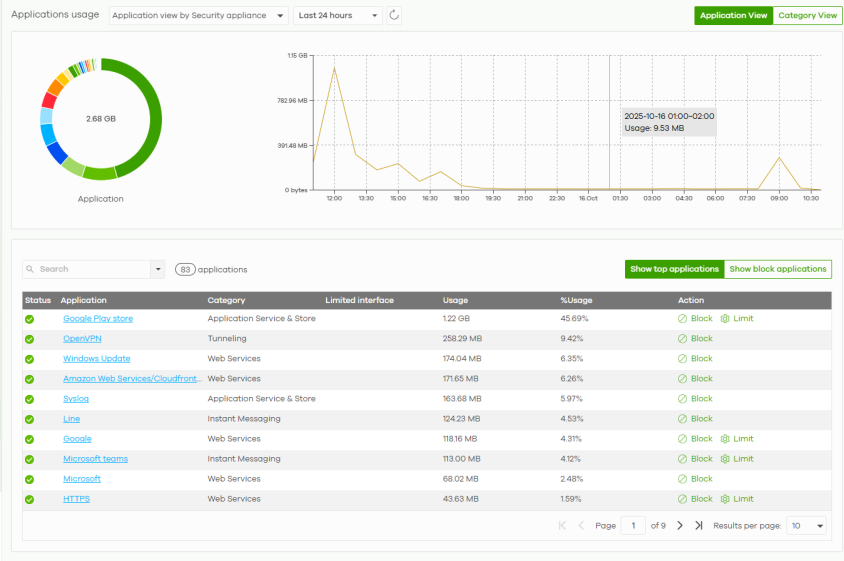The image size is (844, 561).
Task: Show block applications list
Action: (778, 269)
